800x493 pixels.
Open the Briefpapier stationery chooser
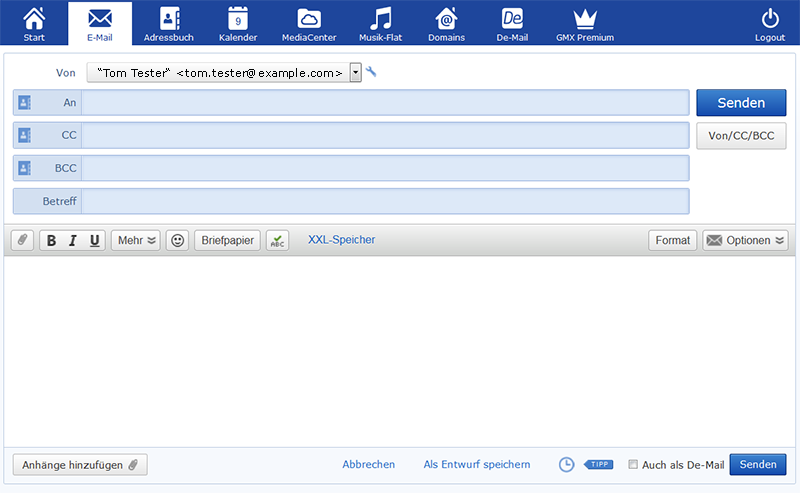[227, 240]
